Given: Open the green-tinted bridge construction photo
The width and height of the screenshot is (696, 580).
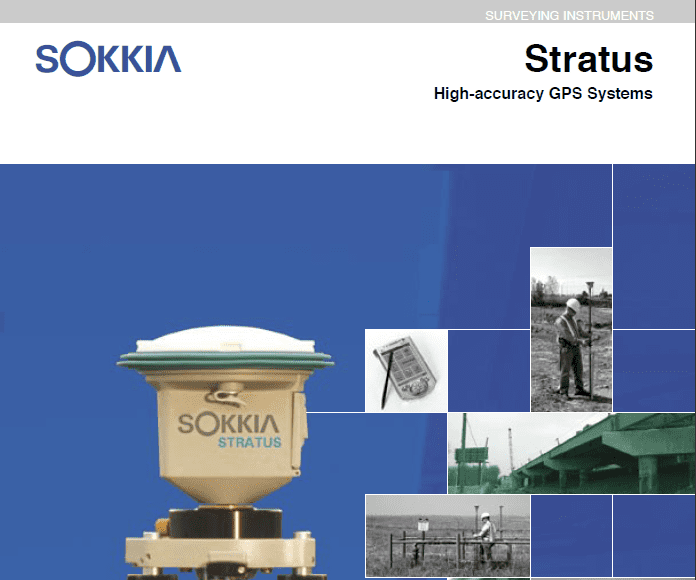Looking at the screenshot, I should tap(570, 453).
